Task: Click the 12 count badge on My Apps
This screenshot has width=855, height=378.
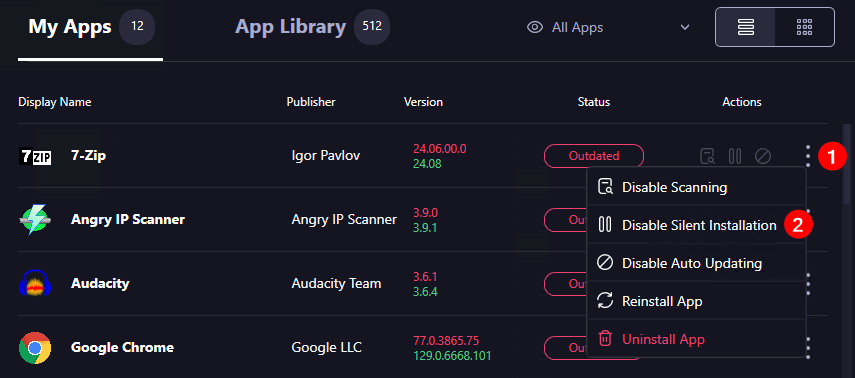Action: coord(137,26)
